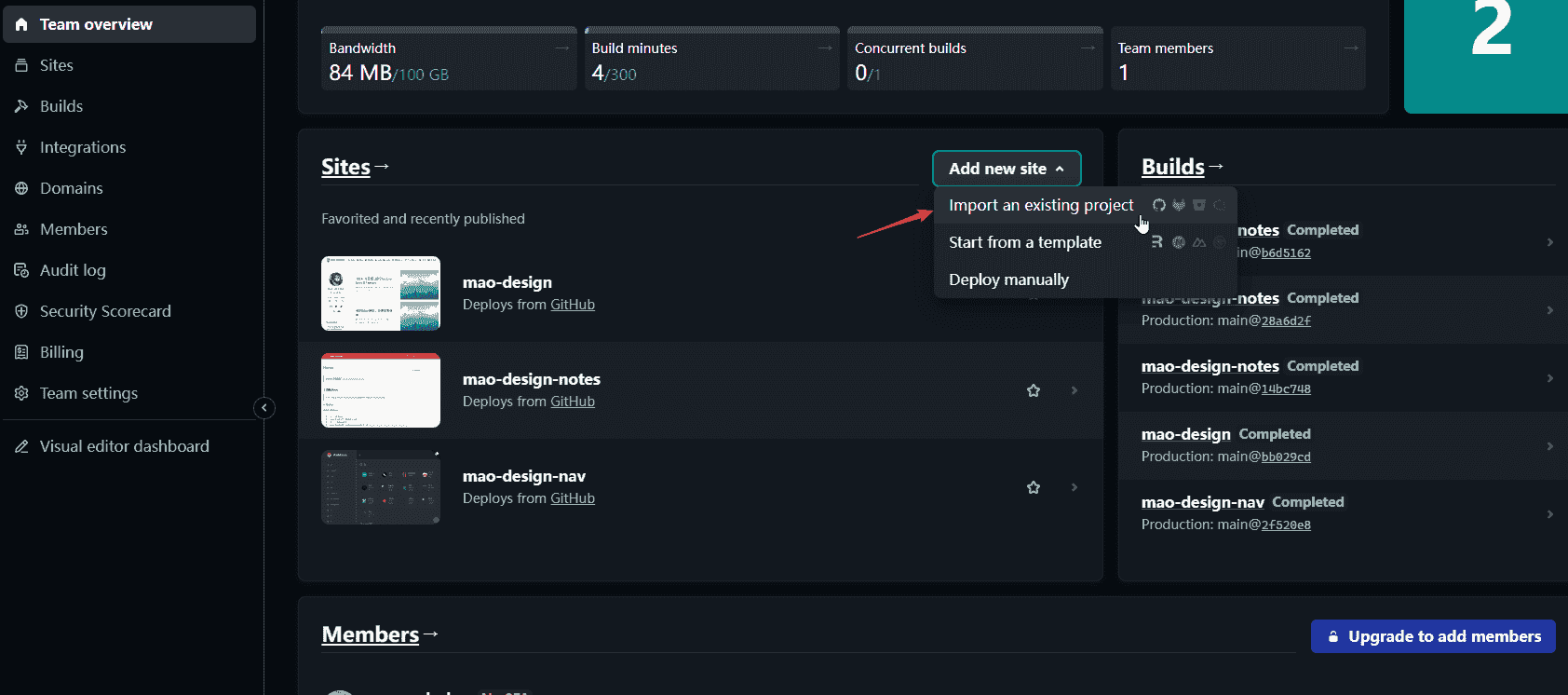The width and height of the screenshot is (1568, 695).
Task: Favorite the mao-design-notes site with star
Action: click(1033, 390)
